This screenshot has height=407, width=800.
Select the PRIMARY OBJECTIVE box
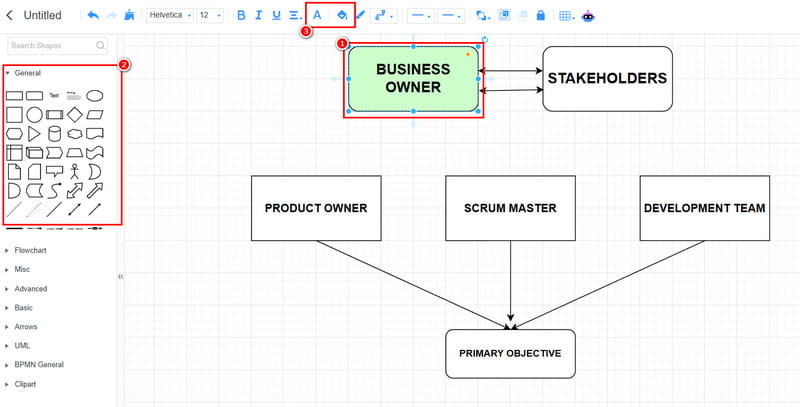(510, 353)
